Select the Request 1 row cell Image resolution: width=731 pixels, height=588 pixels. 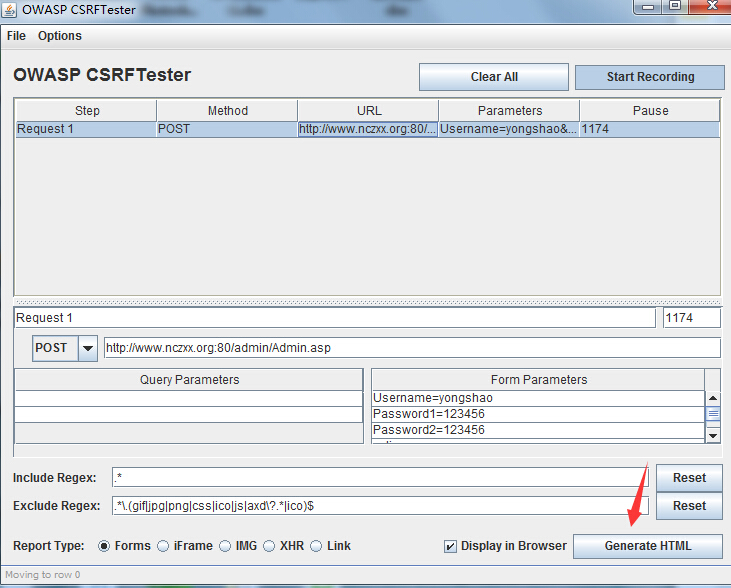[x=86, y=129]
